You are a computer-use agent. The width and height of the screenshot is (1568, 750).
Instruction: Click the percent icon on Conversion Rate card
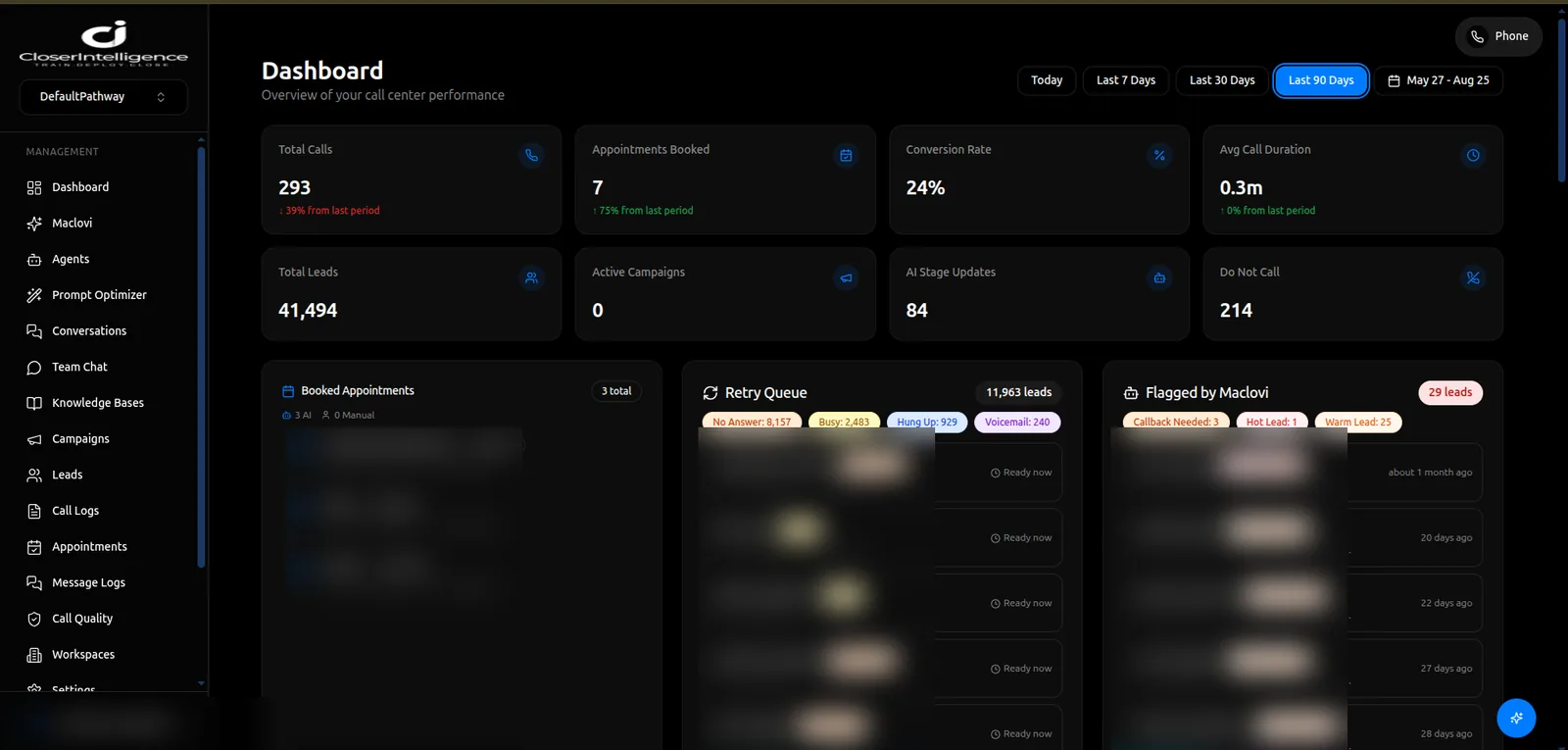[x=1159, y=155]
